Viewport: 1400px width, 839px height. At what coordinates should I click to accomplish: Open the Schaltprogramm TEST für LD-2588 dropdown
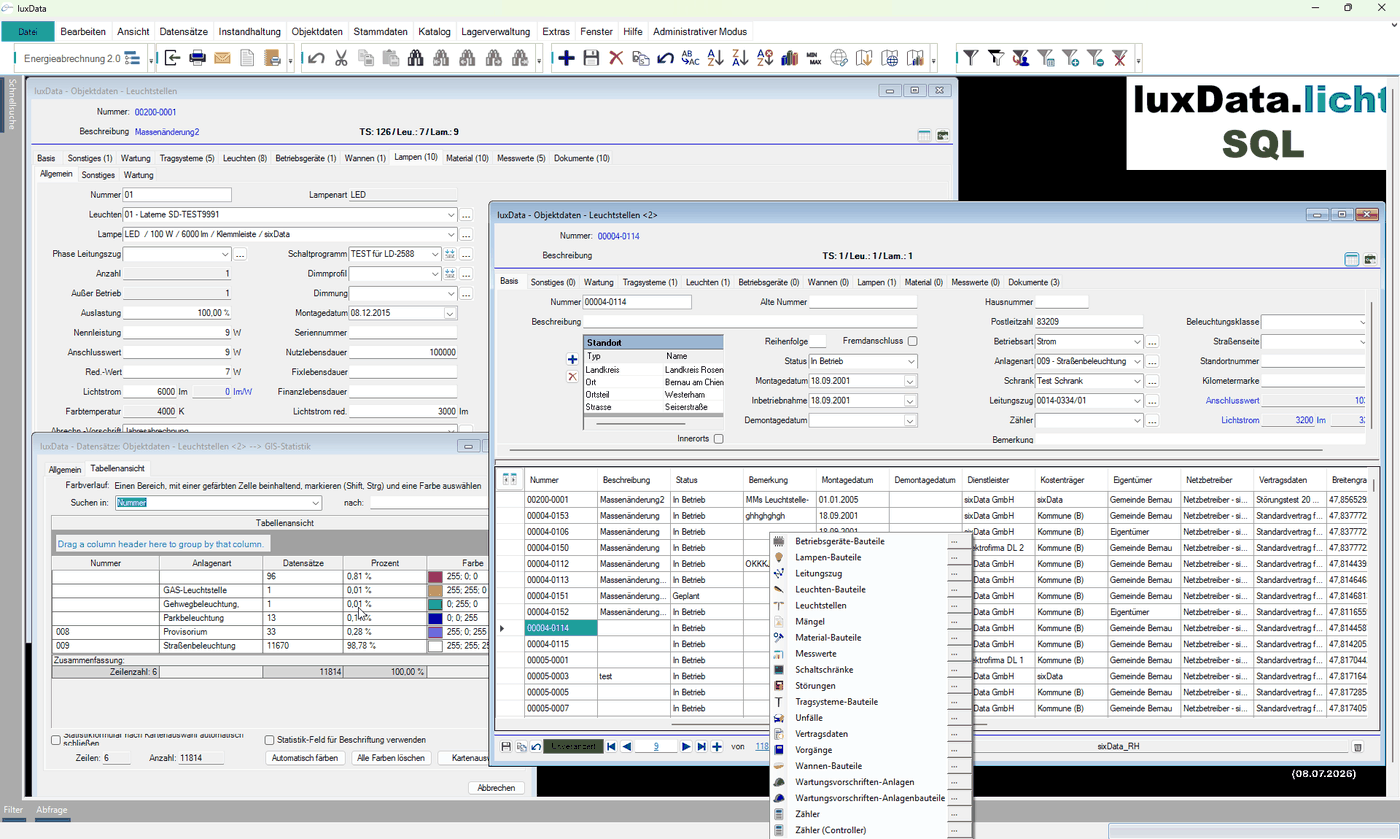point(435,254)
